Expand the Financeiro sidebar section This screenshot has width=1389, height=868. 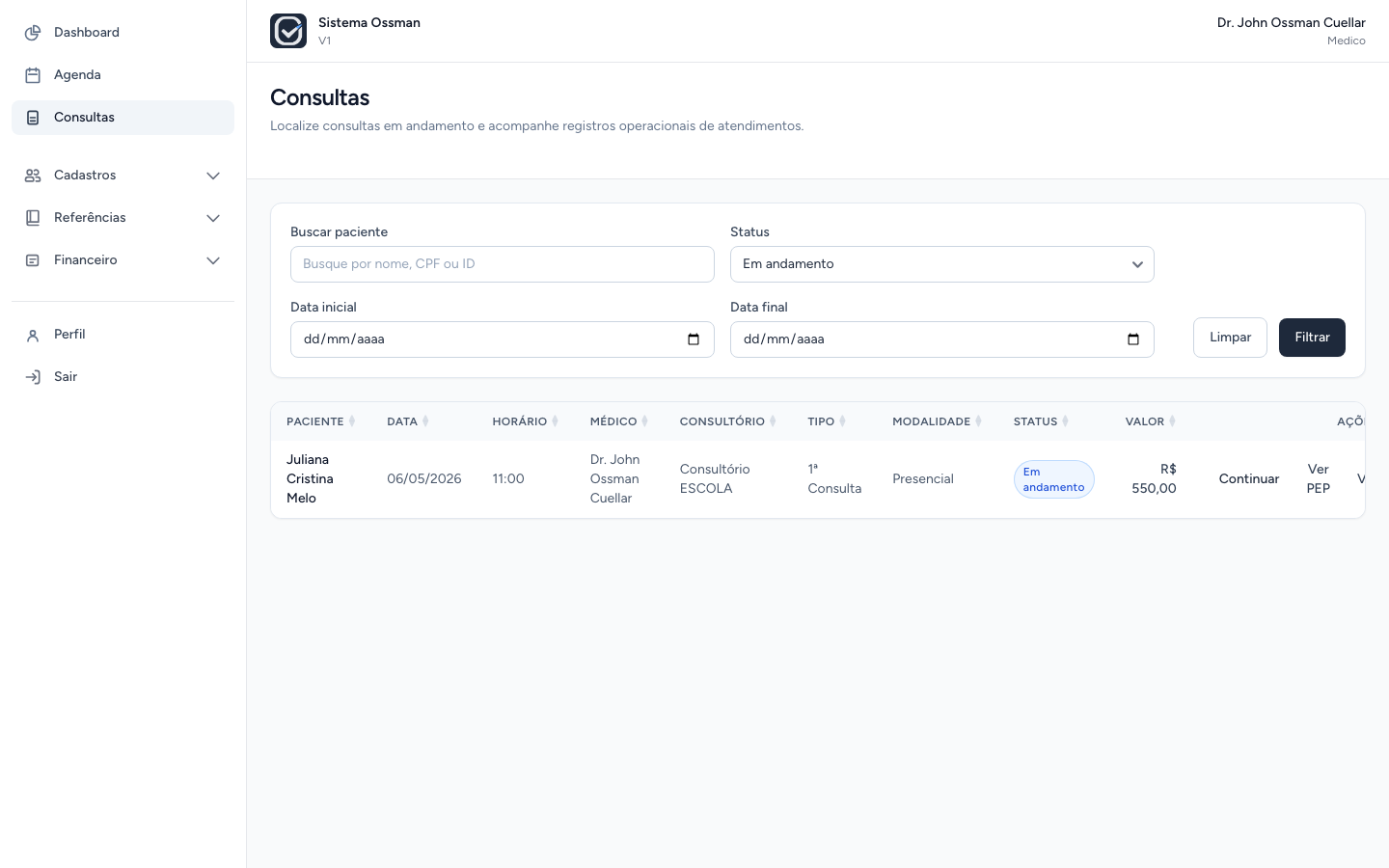coord(123,260)
